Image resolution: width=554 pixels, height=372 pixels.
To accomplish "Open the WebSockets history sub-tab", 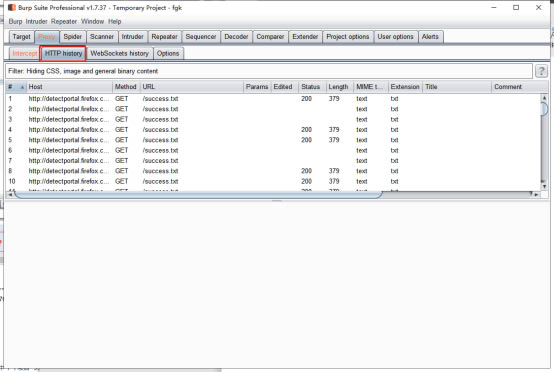I will tap(119, 53).
